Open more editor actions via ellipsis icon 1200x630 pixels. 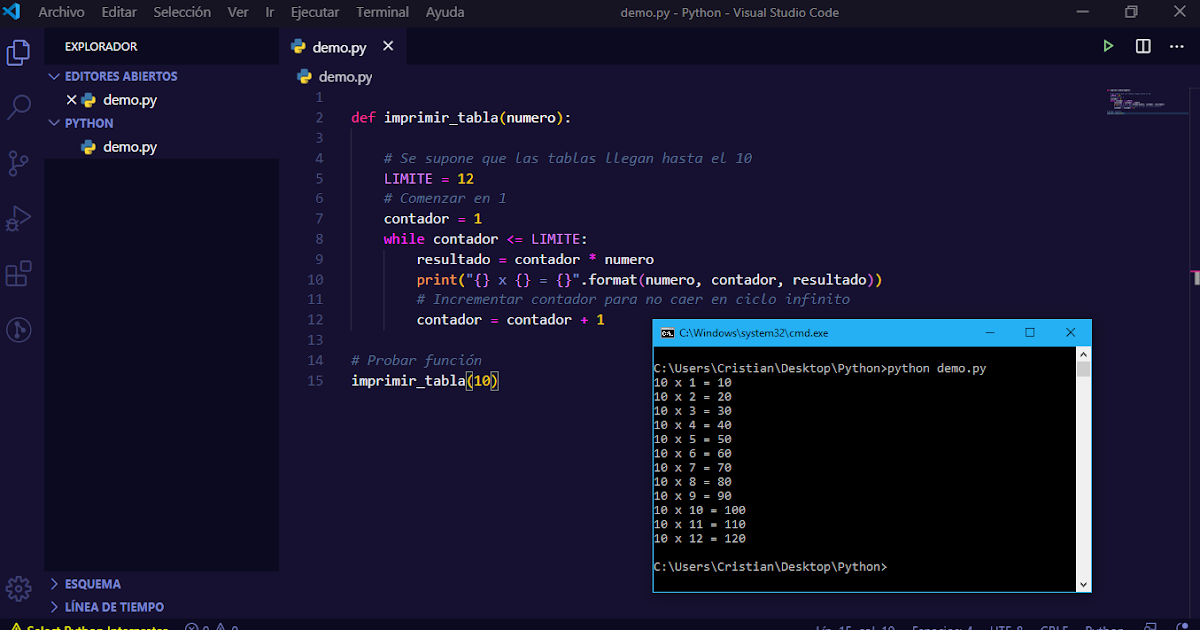[1176, 46]
